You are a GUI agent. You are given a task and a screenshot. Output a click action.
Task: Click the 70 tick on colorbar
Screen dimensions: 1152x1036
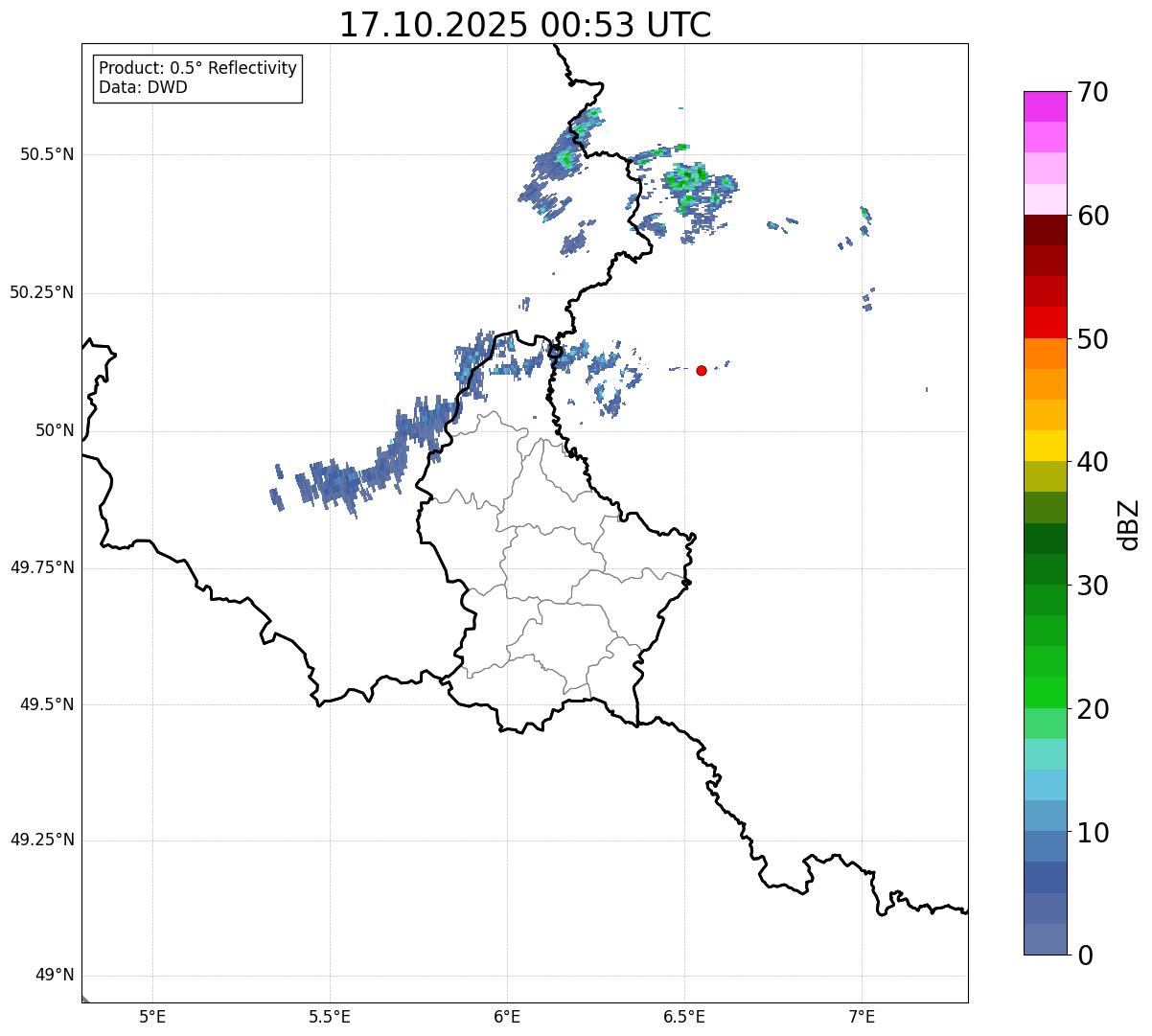pos(1093,92)
